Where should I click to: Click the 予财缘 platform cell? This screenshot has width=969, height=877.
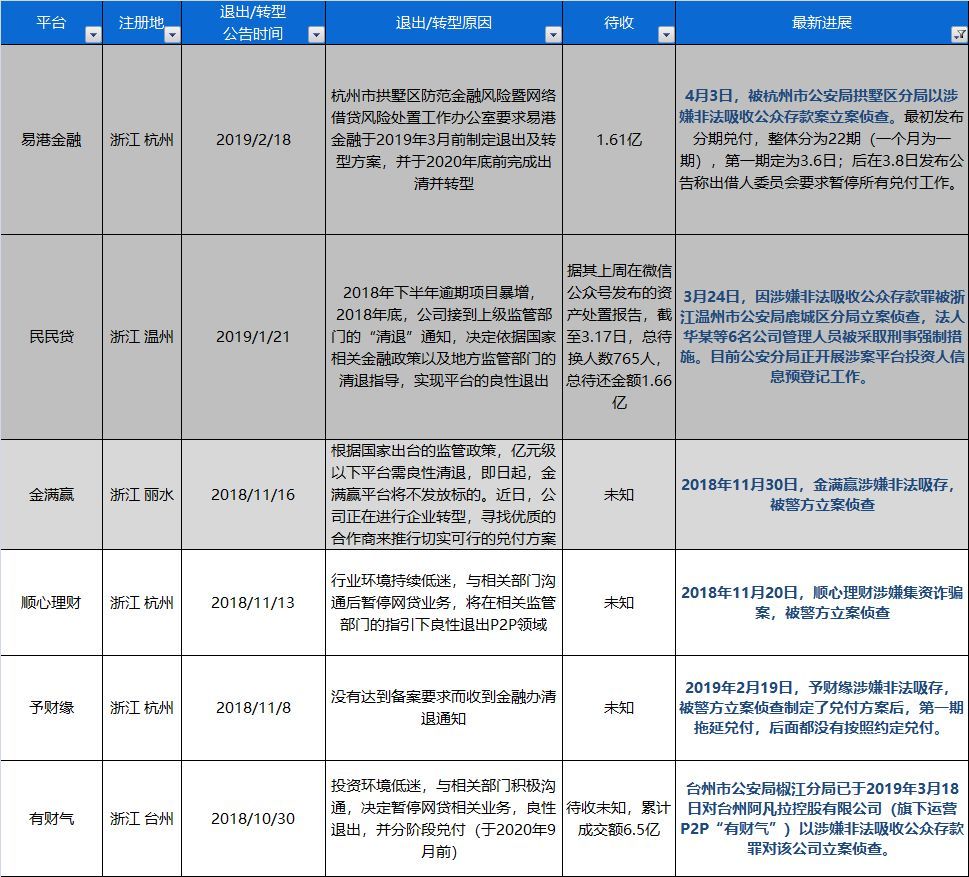pos(51,708)
